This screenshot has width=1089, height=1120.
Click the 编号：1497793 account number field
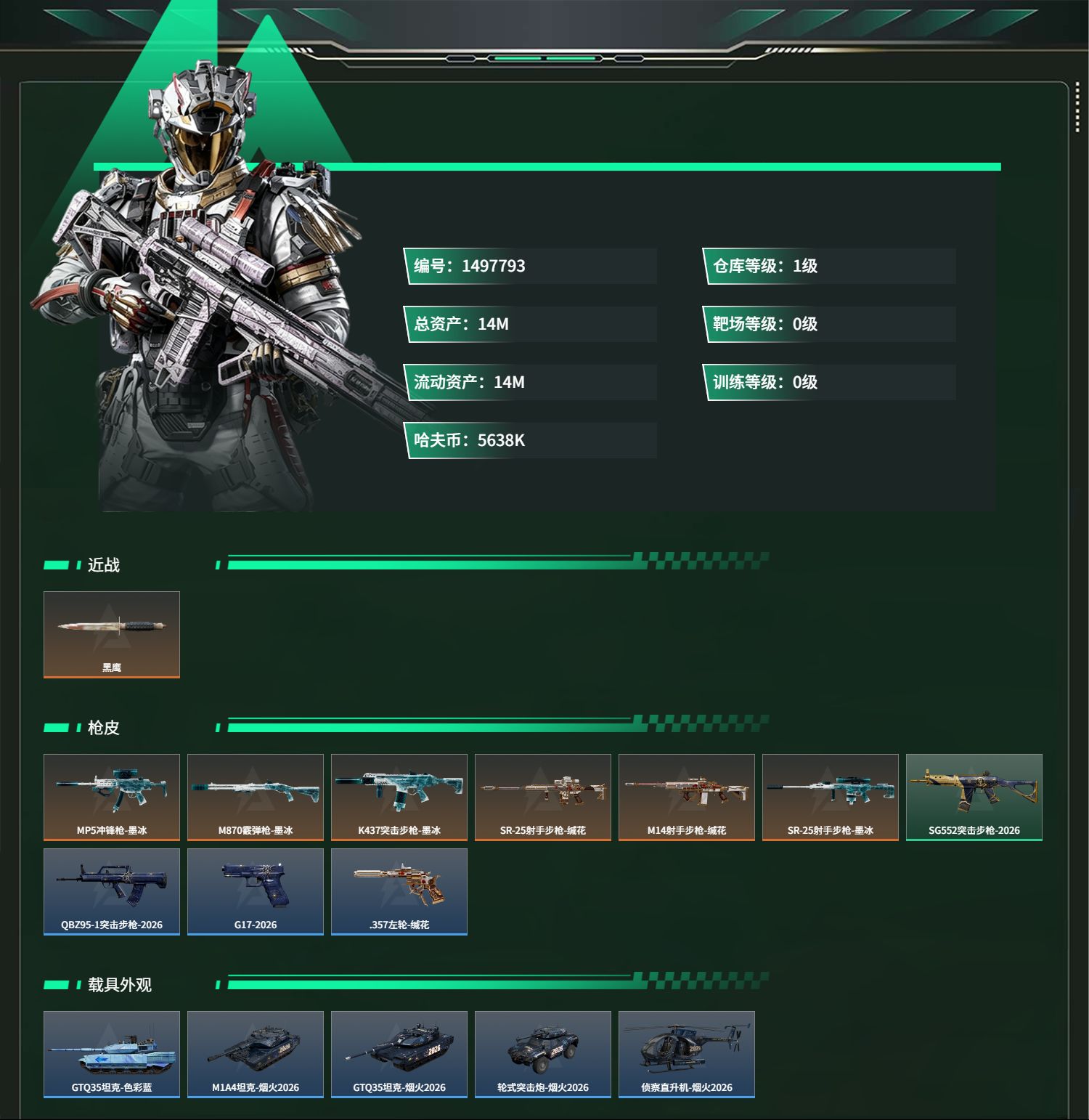(531, 266)
